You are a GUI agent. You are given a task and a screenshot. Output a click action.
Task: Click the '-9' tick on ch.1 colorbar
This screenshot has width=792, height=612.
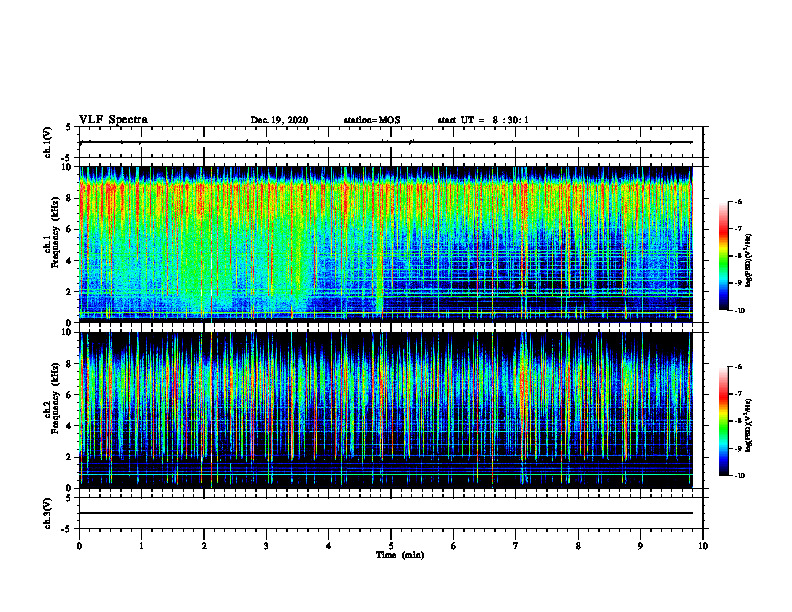(x=739, y=283)
